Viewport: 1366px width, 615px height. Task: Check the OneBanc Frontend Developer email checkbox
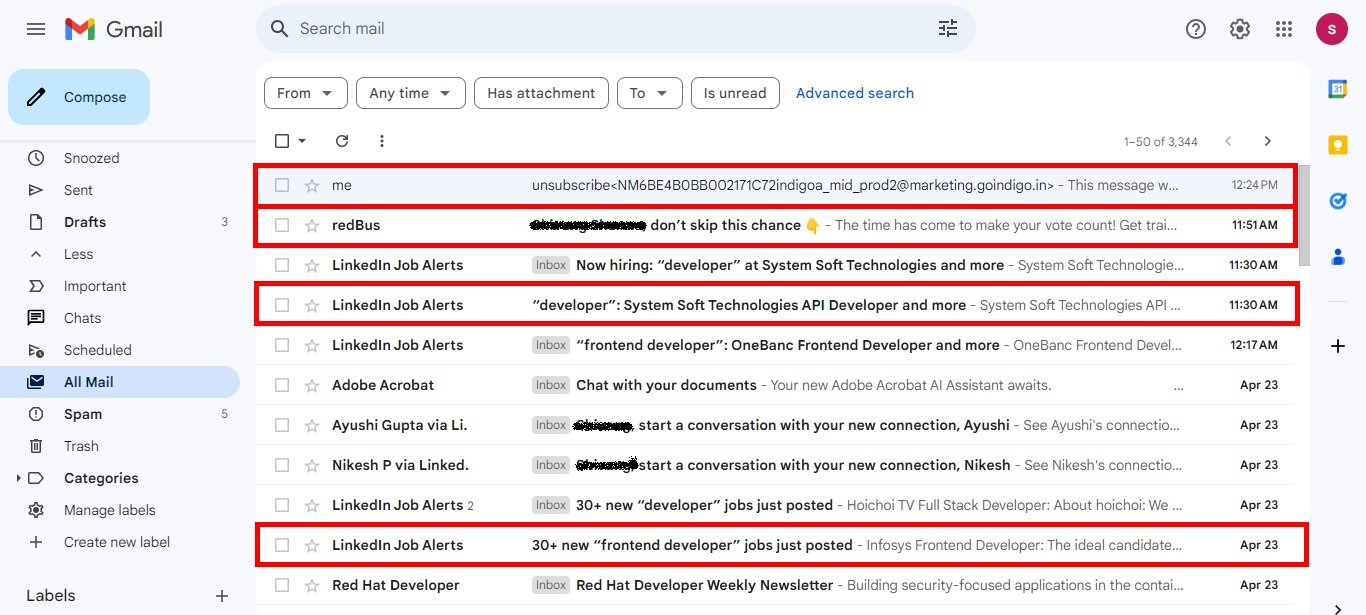click(x=282, y=345)
